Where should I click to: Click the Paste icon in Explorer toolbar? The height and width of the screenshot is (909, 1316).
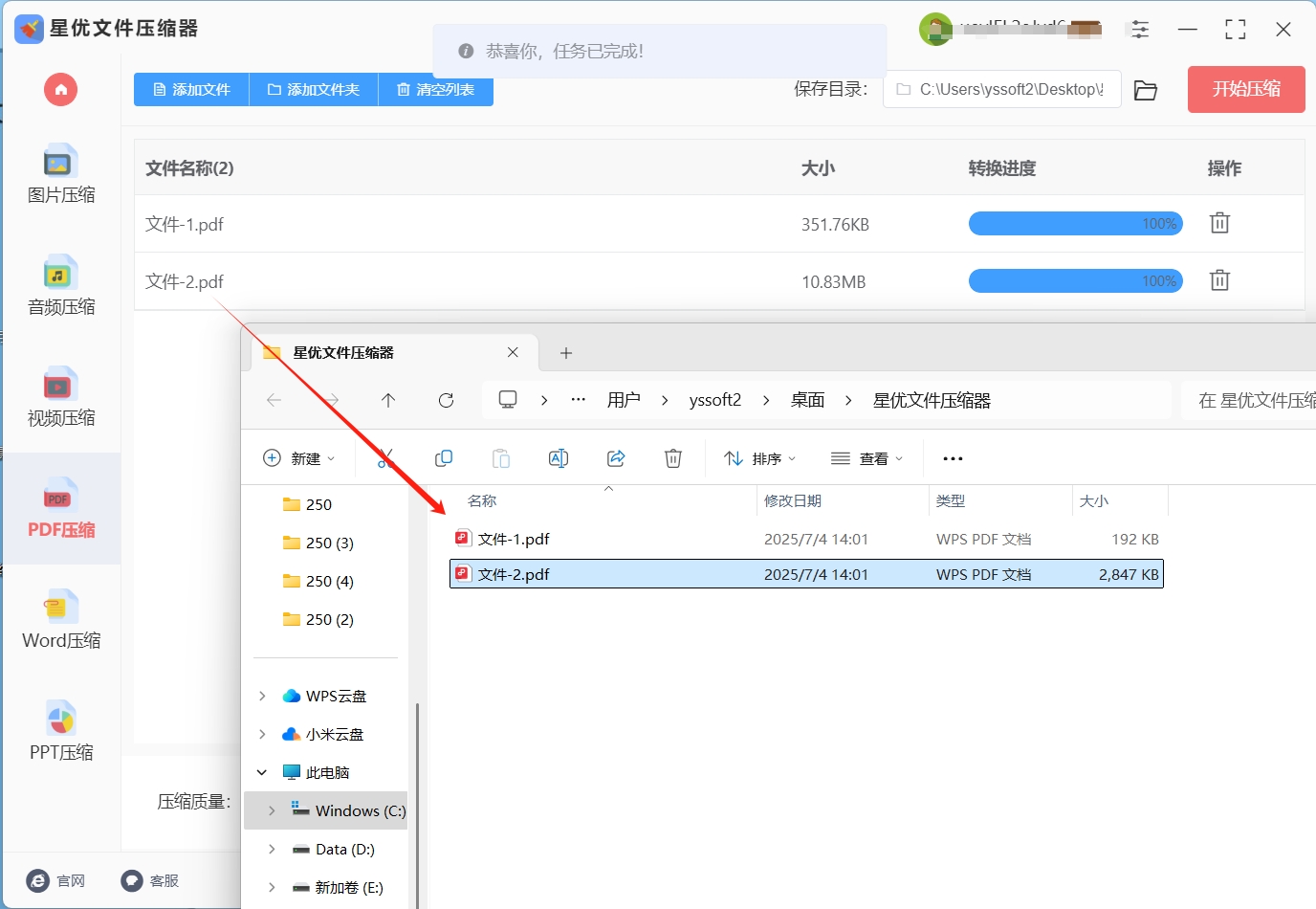(501, 458)
